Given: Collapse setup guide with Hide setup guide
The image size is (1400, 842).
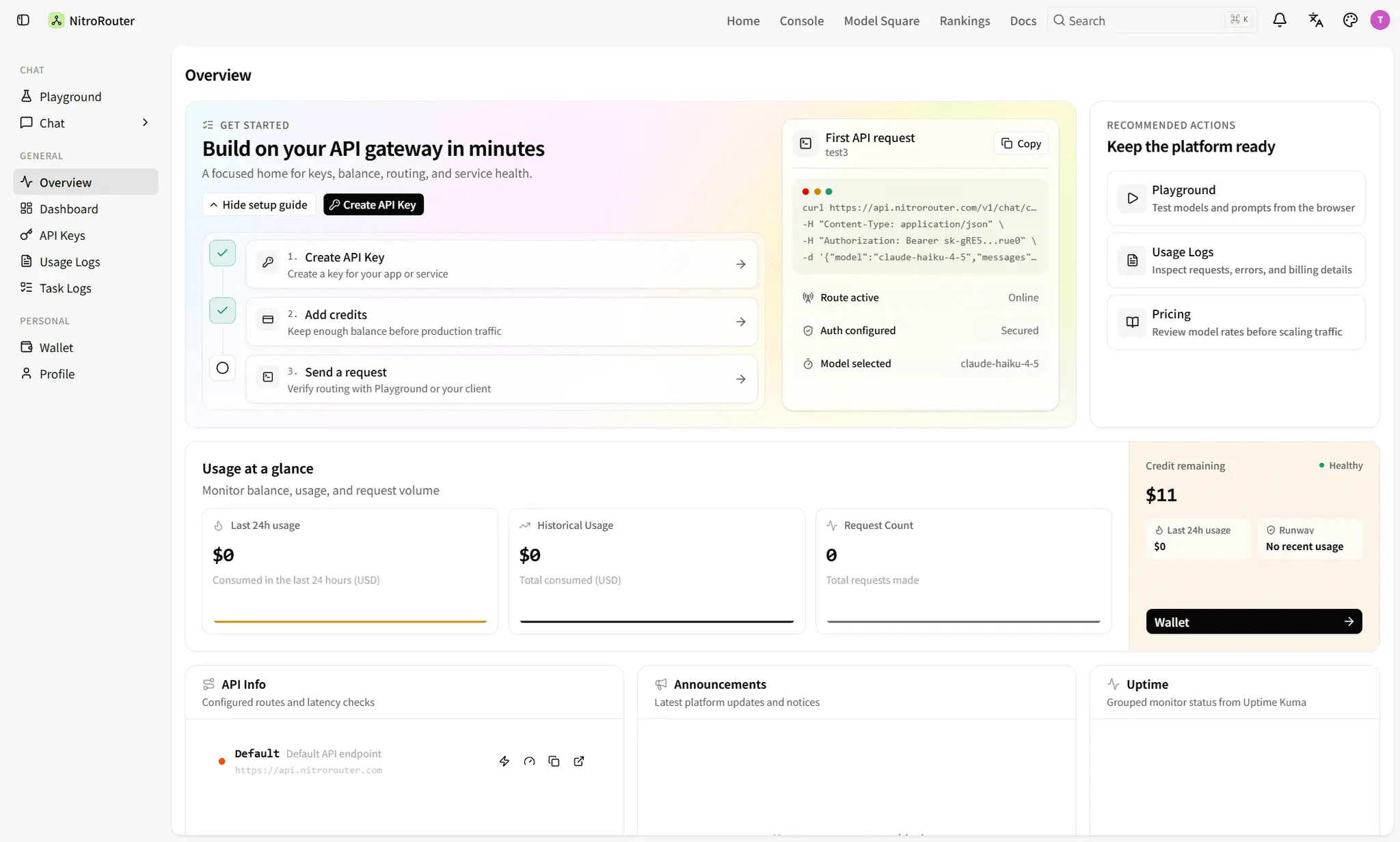Looking at the screenshot, I should [x=258, y=204].
